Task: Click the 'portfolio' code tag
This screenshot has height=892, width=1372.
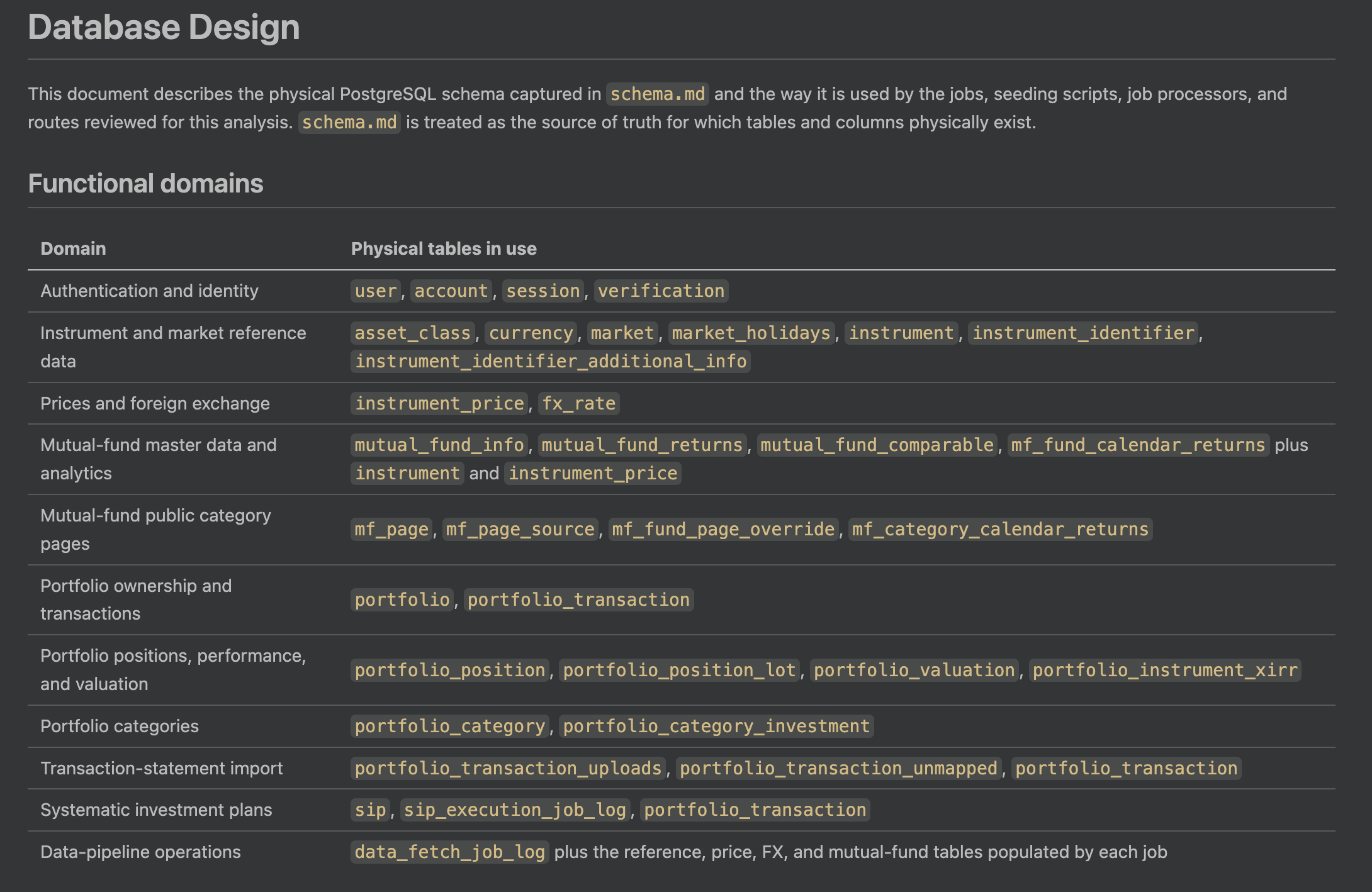Action: [402, 599]
